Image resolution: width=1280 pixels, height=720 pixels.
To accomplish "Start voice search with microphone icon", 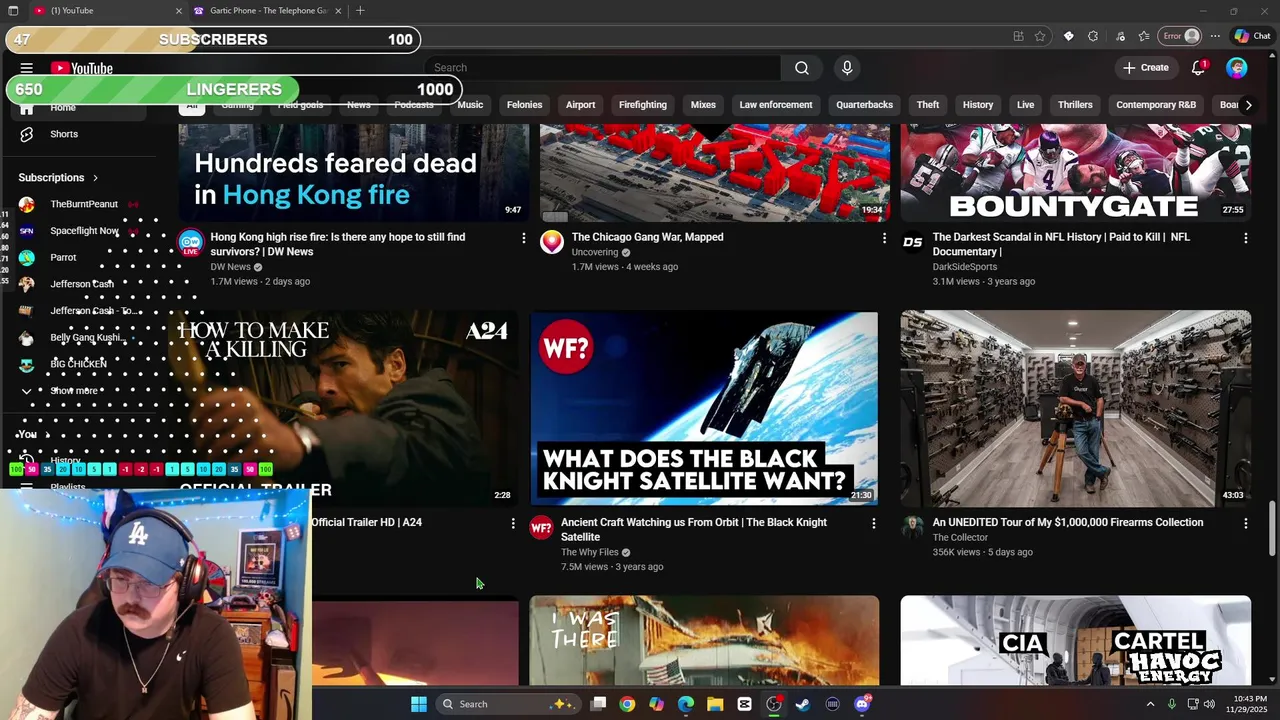I will 847,68.
